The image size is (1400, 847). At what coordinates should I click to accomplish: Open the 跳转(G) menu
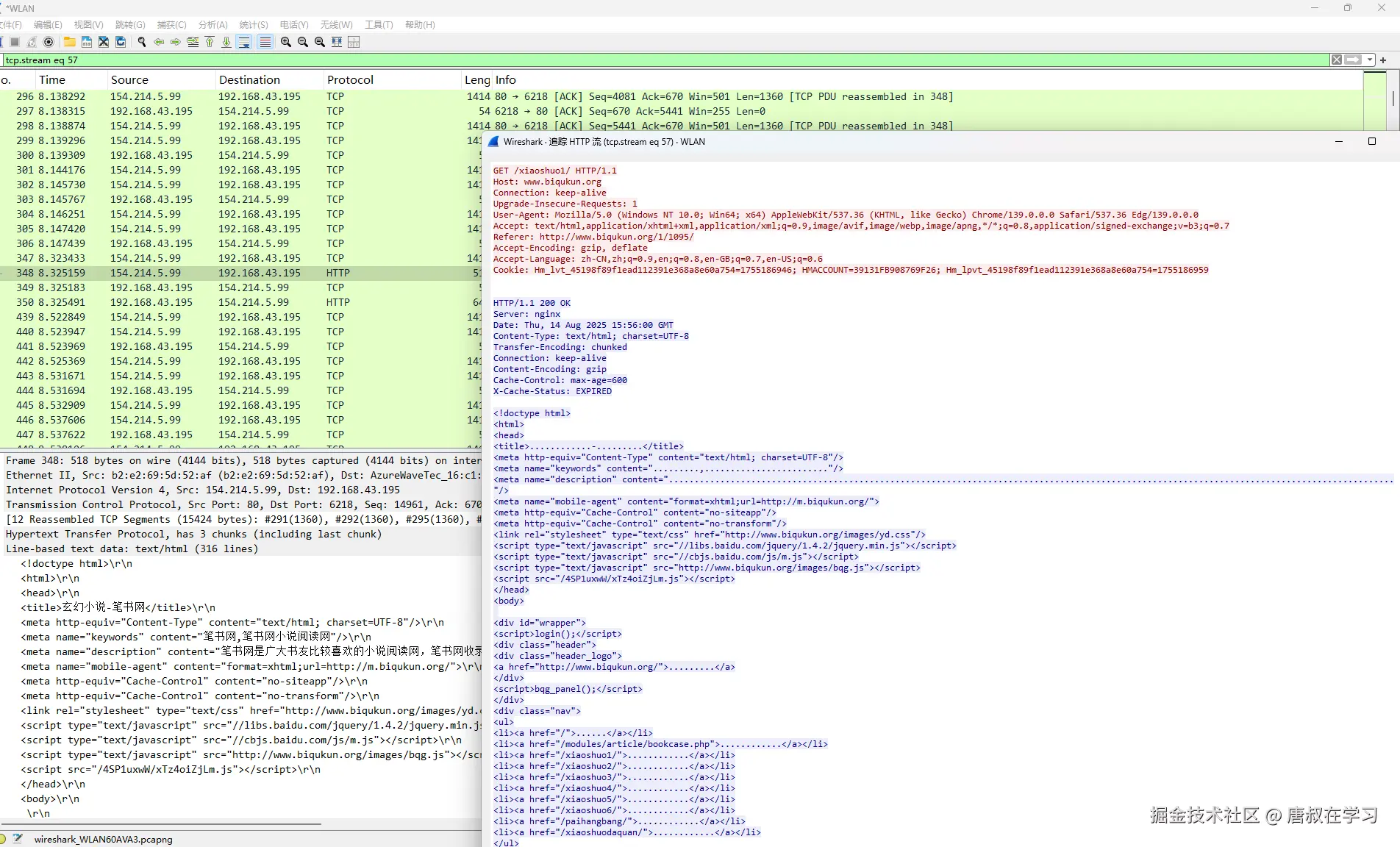130,25
